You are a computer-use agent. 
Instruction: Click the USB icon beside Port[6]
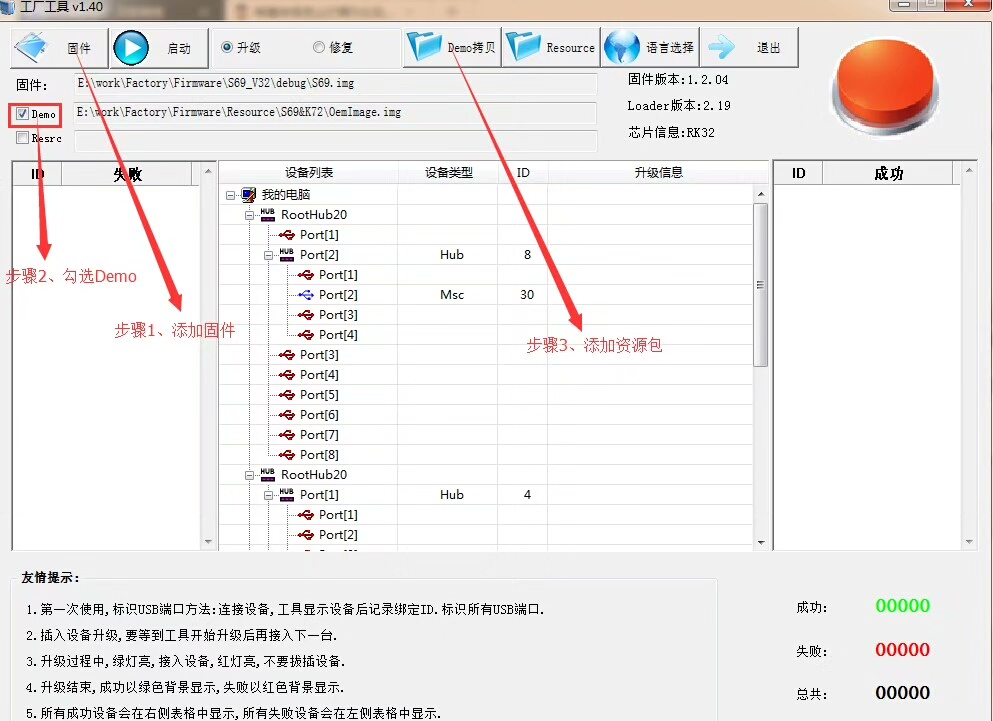[287, 415]
